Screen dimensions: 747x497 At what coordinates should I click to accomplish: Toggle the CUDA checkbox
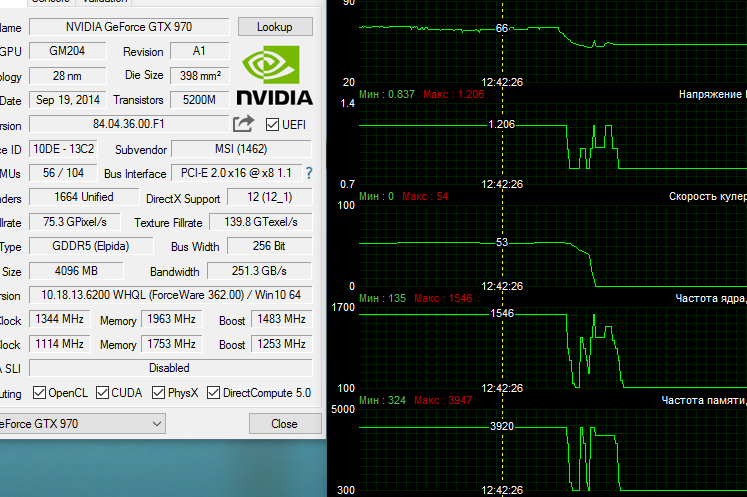pos(102,393)
